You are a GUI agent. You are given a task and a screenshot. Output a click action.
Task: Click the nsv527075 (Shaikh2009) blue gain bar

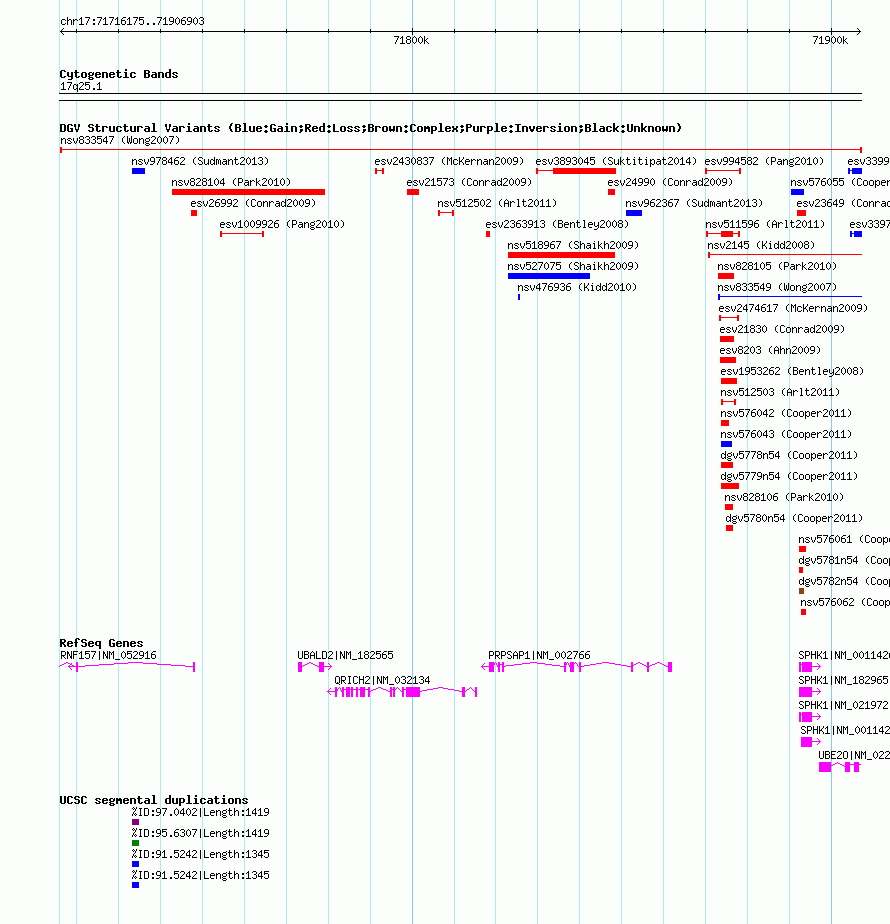coord(549,276)
